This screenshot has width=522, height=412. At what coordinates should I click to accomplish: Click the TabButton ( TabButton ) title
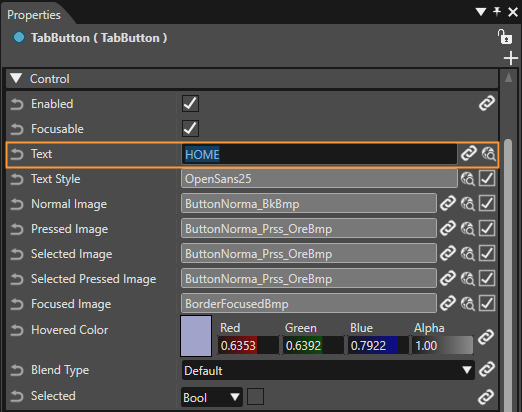pos(99,38)
